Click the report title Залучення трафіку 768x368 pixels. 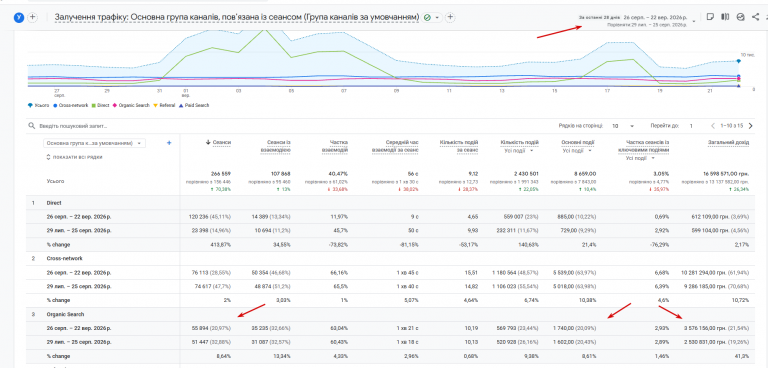pos(237,17)
